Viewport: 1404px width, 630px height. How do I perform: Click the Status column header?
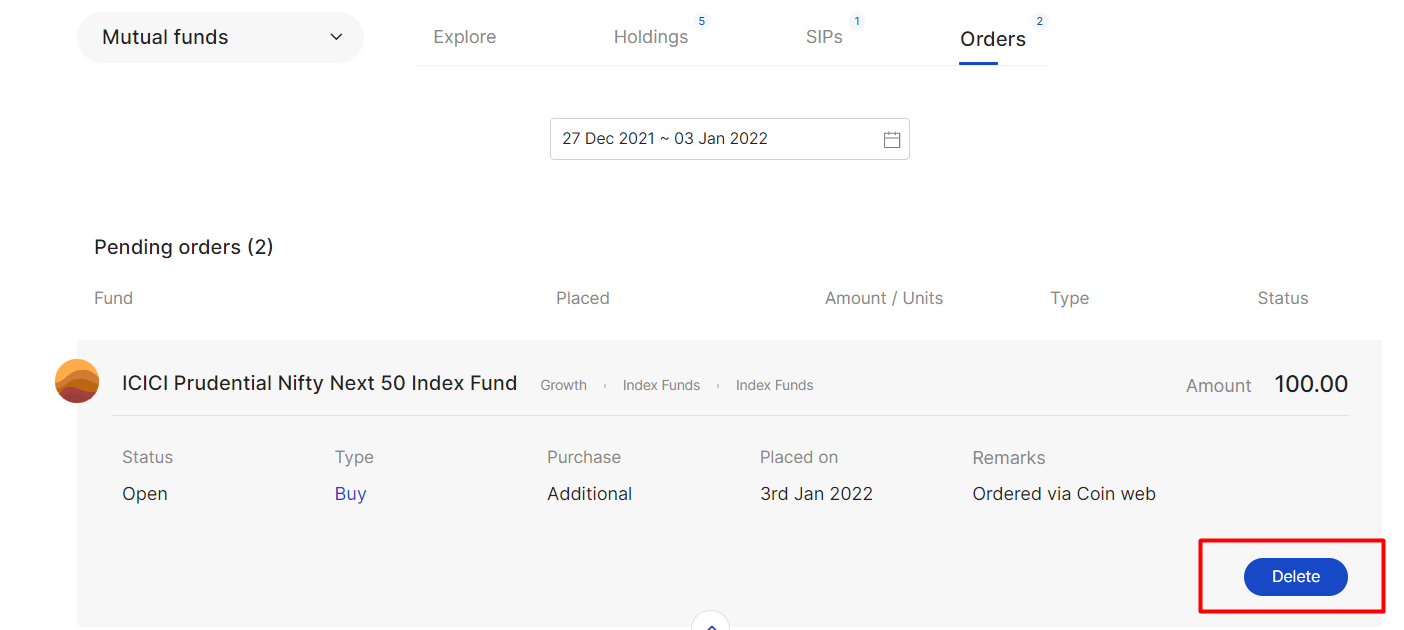(1283, 298)
